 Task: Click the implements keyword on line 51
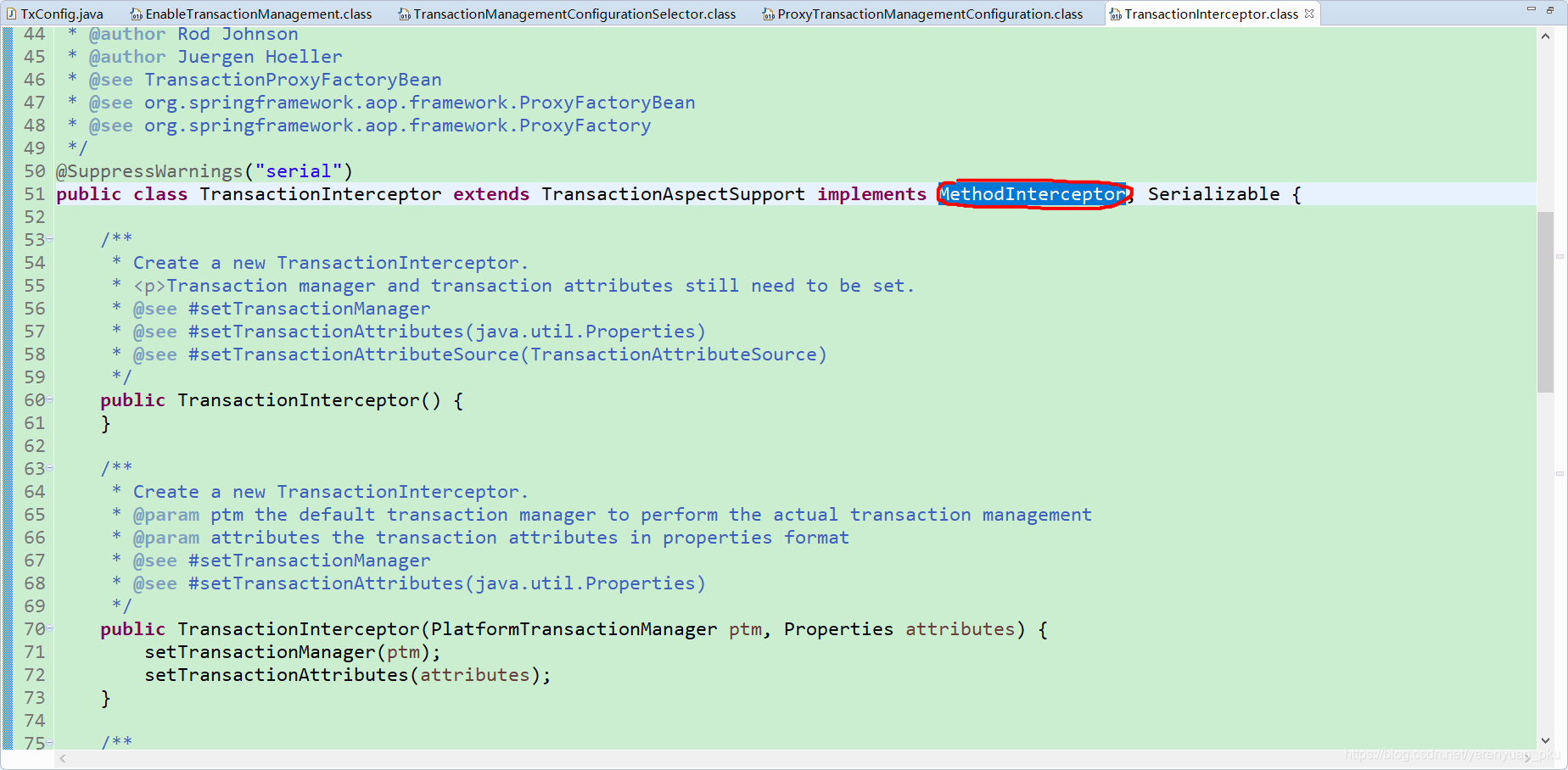(x=872, y=194)
